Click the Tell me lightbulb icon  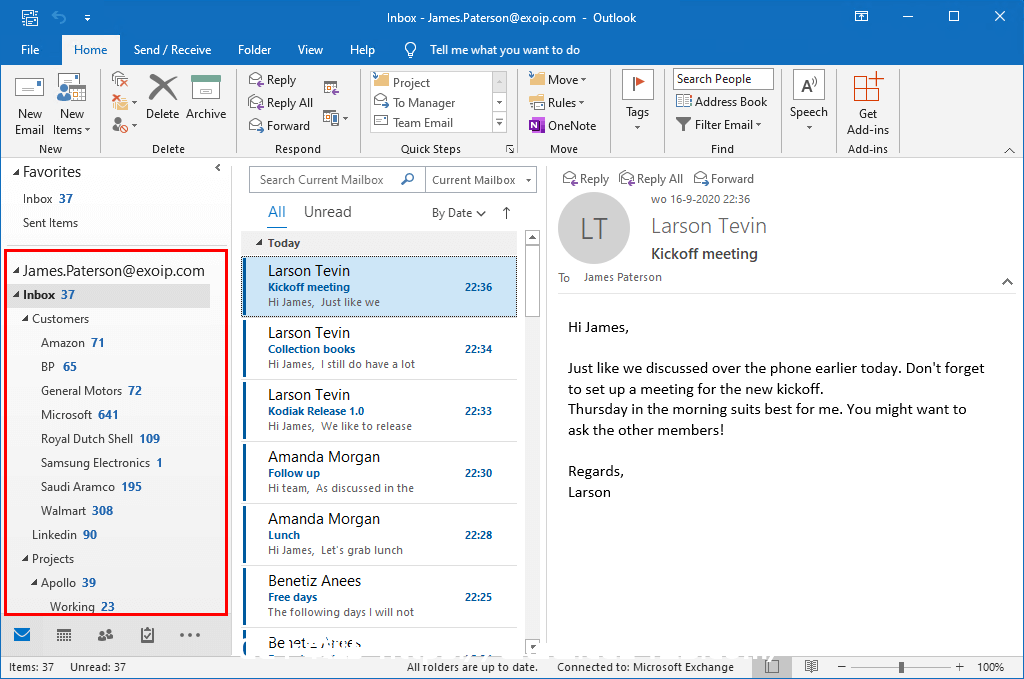click(x=410, y=50)
